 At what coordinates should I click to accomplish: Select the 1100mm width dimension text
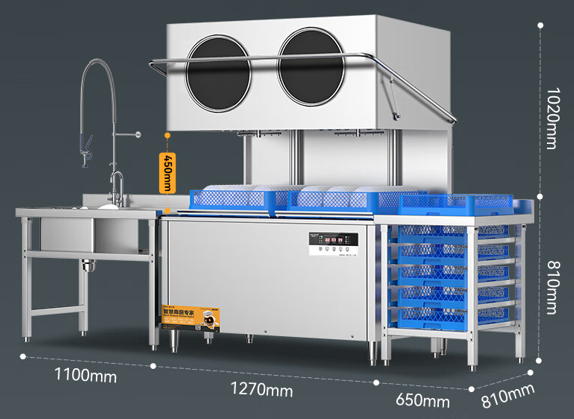(85, 375)
